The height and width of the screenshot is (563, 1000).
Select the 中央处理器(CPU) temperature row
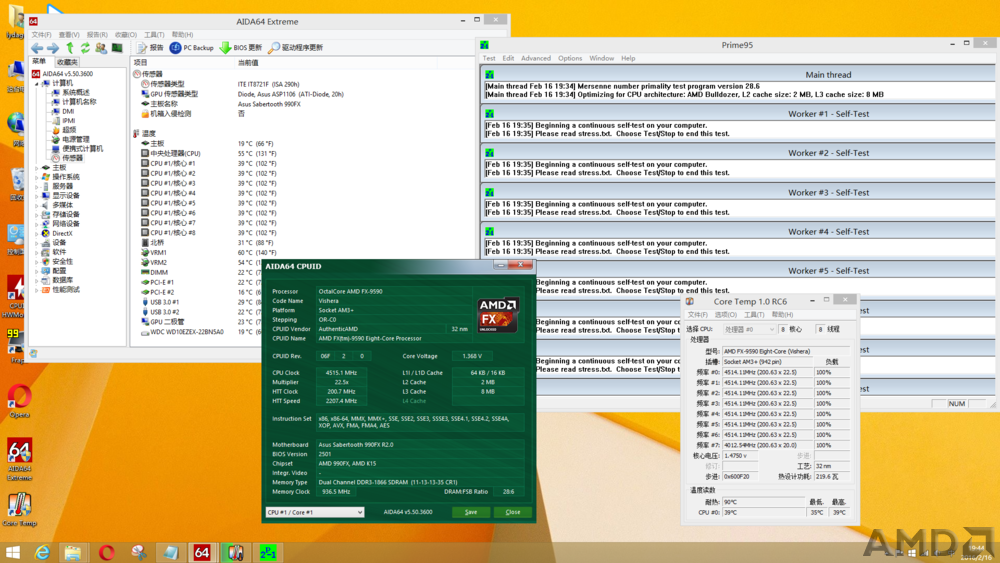click(x=175, y=154)
